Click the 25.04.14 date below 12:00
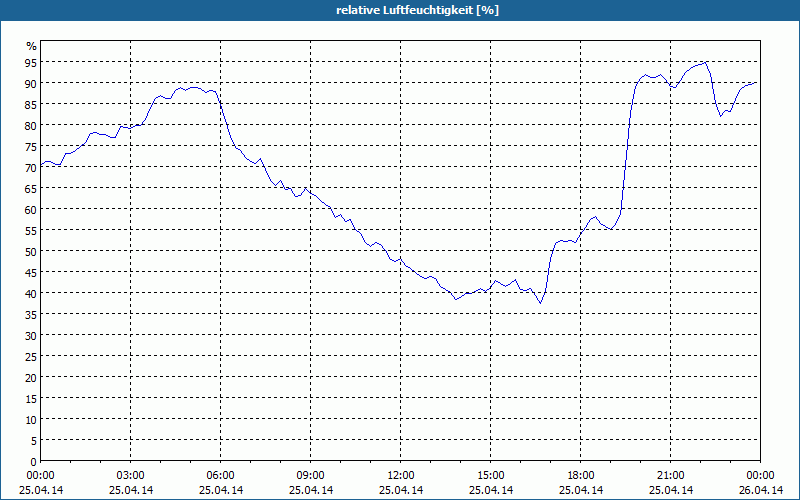 pos(401,490)
